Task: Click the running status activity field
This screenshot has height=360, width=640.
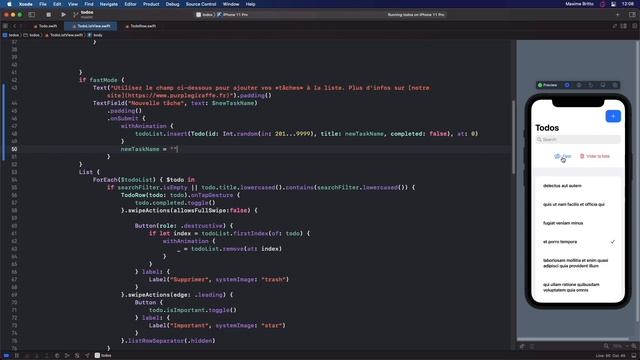Action: (416, 15)
